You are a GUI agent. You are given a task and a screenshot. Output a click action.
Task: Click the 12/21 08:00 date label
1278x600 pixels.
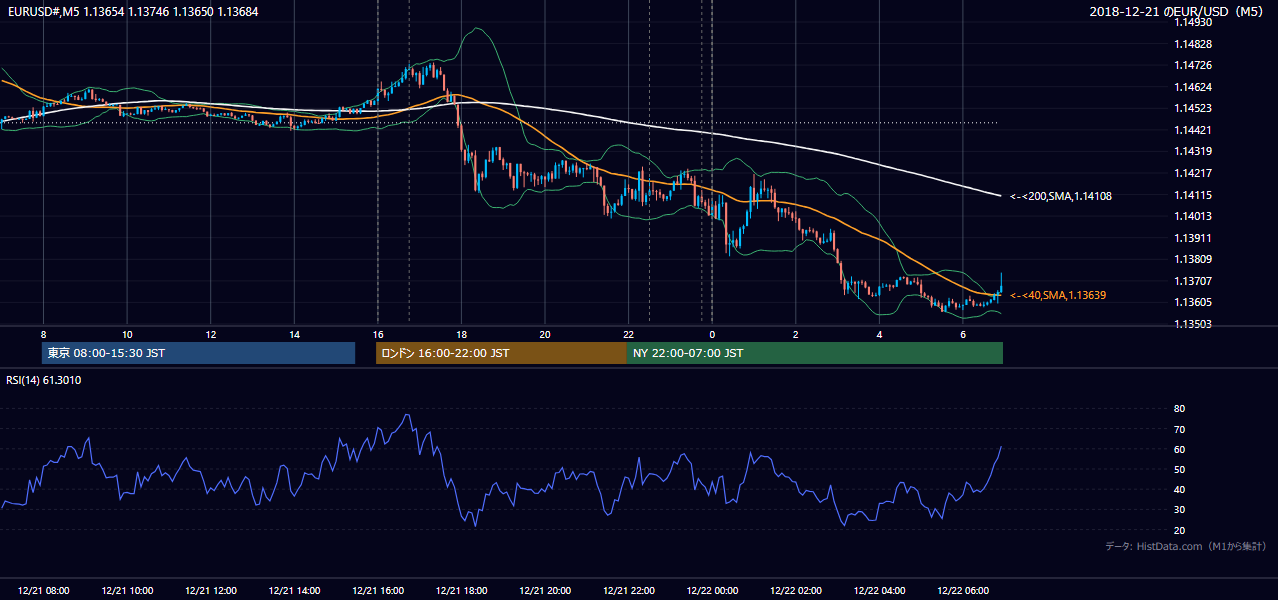point(44,591)
